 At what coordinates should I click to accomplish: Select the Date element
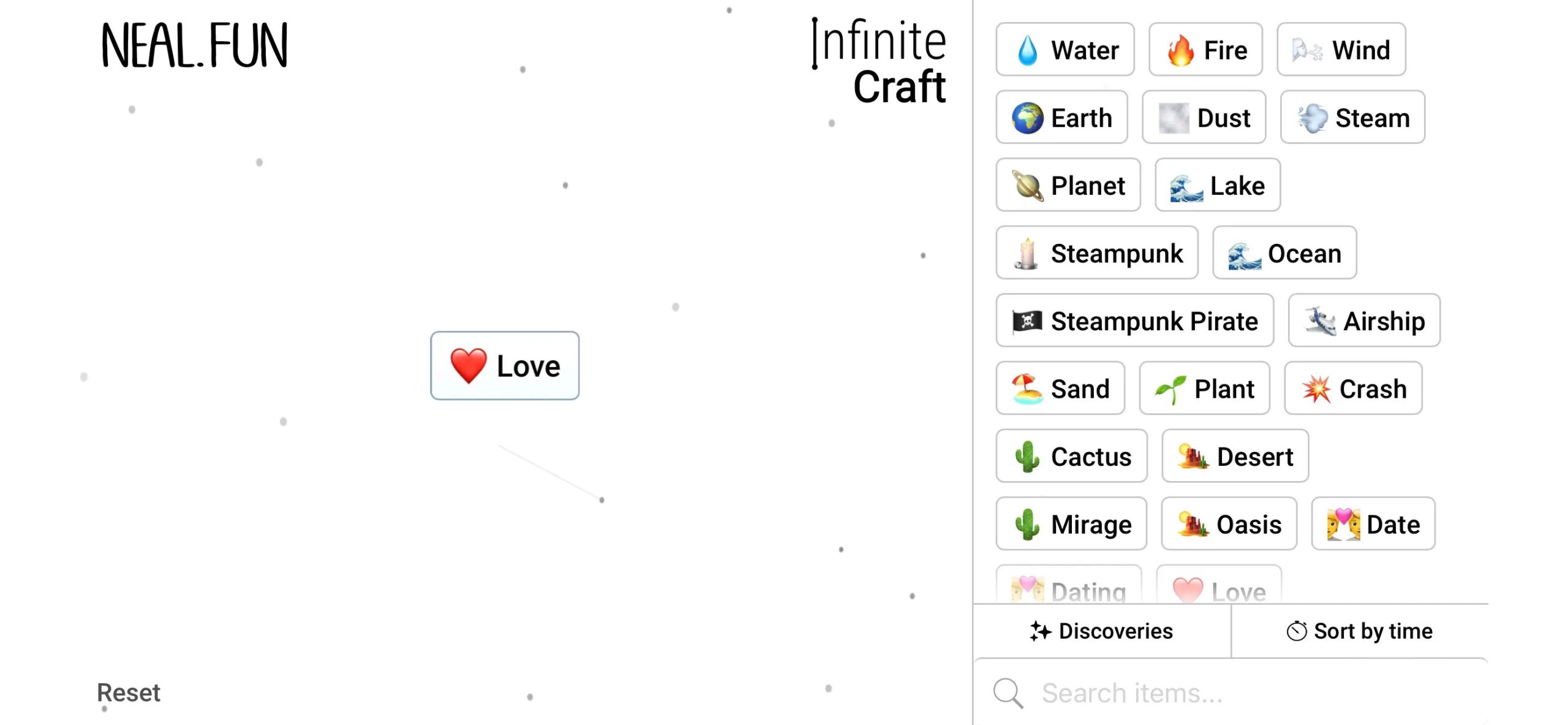click(x=1375, y=524)
